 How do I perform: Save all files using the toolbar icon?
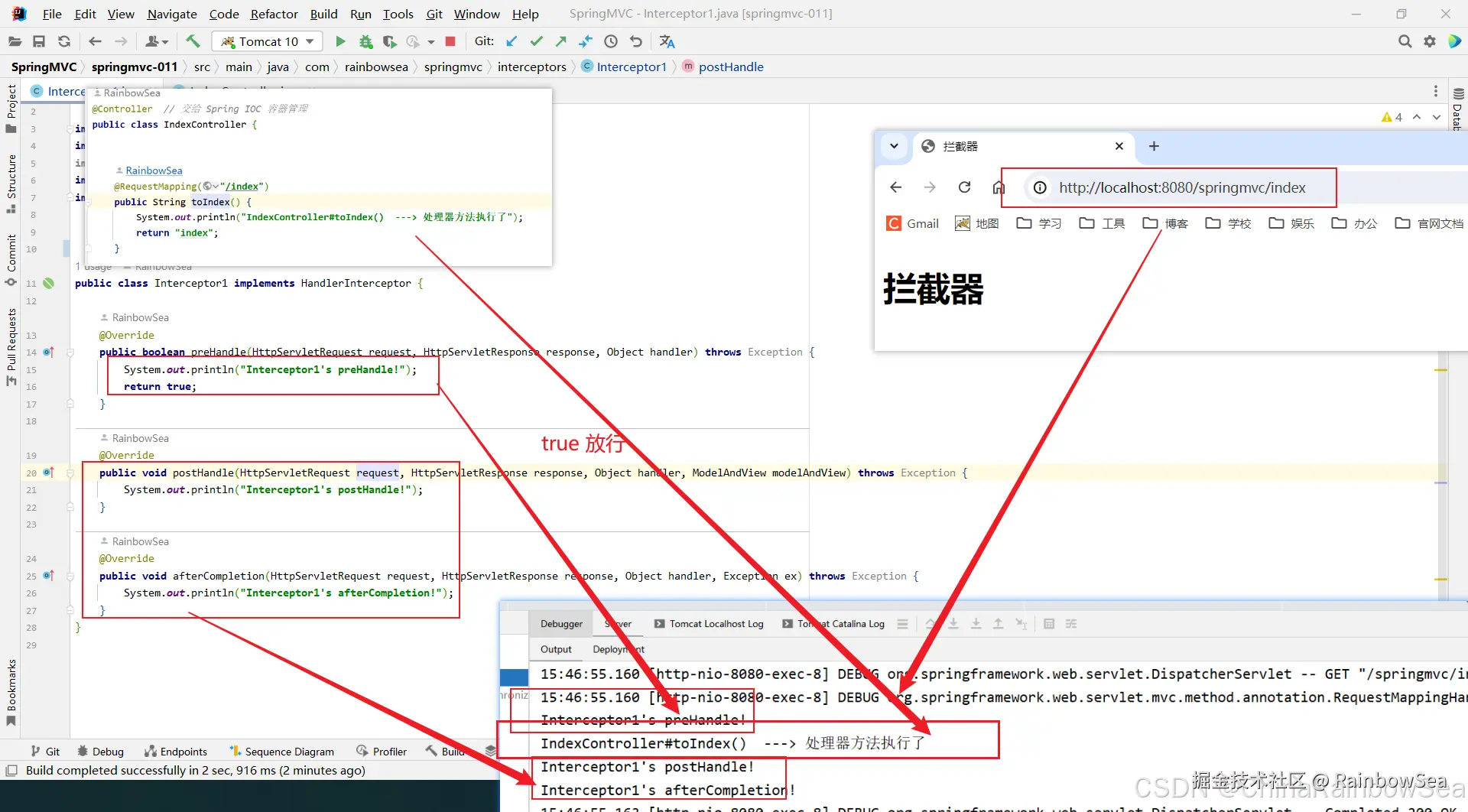[39, 41]
